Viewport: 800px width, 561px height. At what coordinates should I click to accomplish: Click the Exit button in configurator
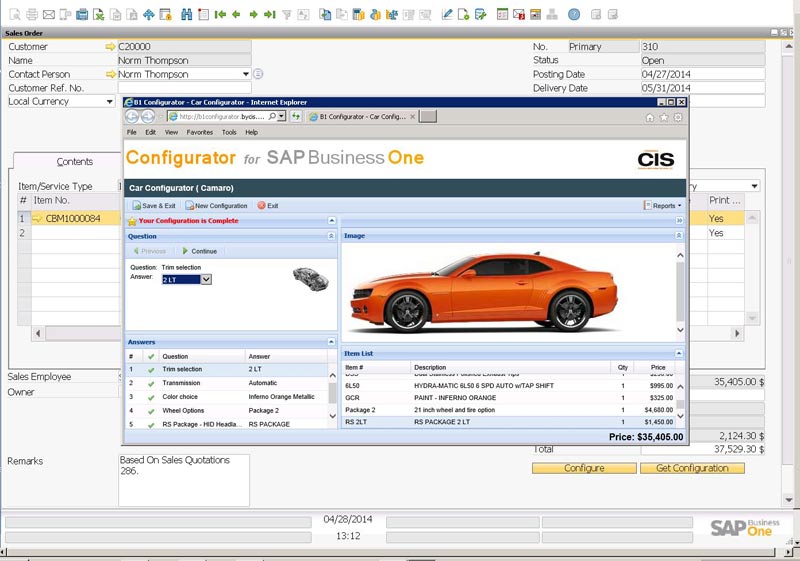click(268, 206)
